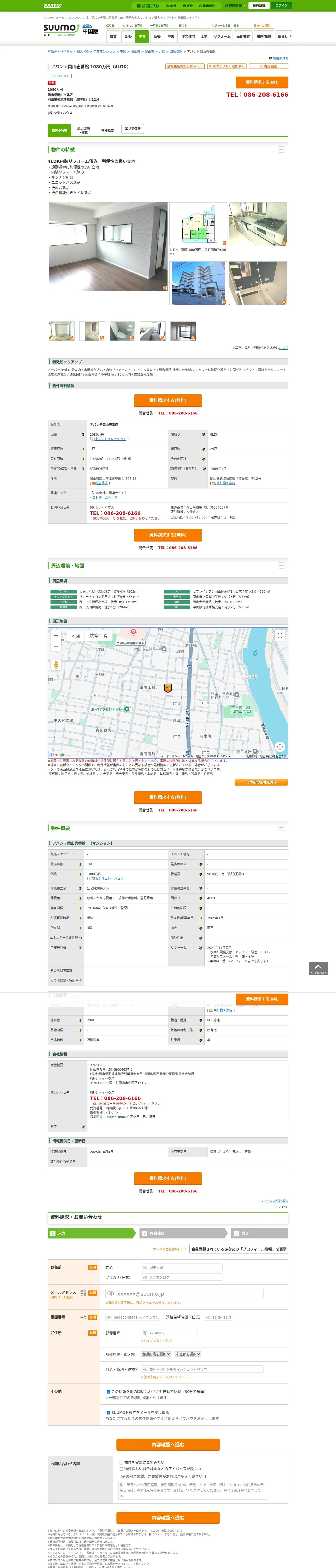Open the 情報の見方 link
Screen dimensions: 336x1568
pos(280,59)
